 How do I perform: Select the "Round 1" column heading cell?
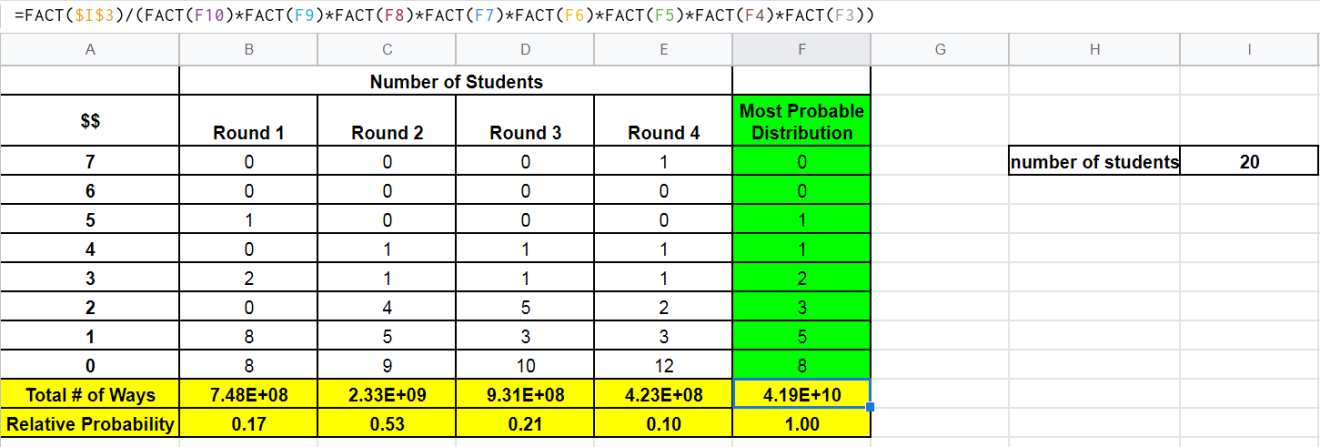click(248, 132)
